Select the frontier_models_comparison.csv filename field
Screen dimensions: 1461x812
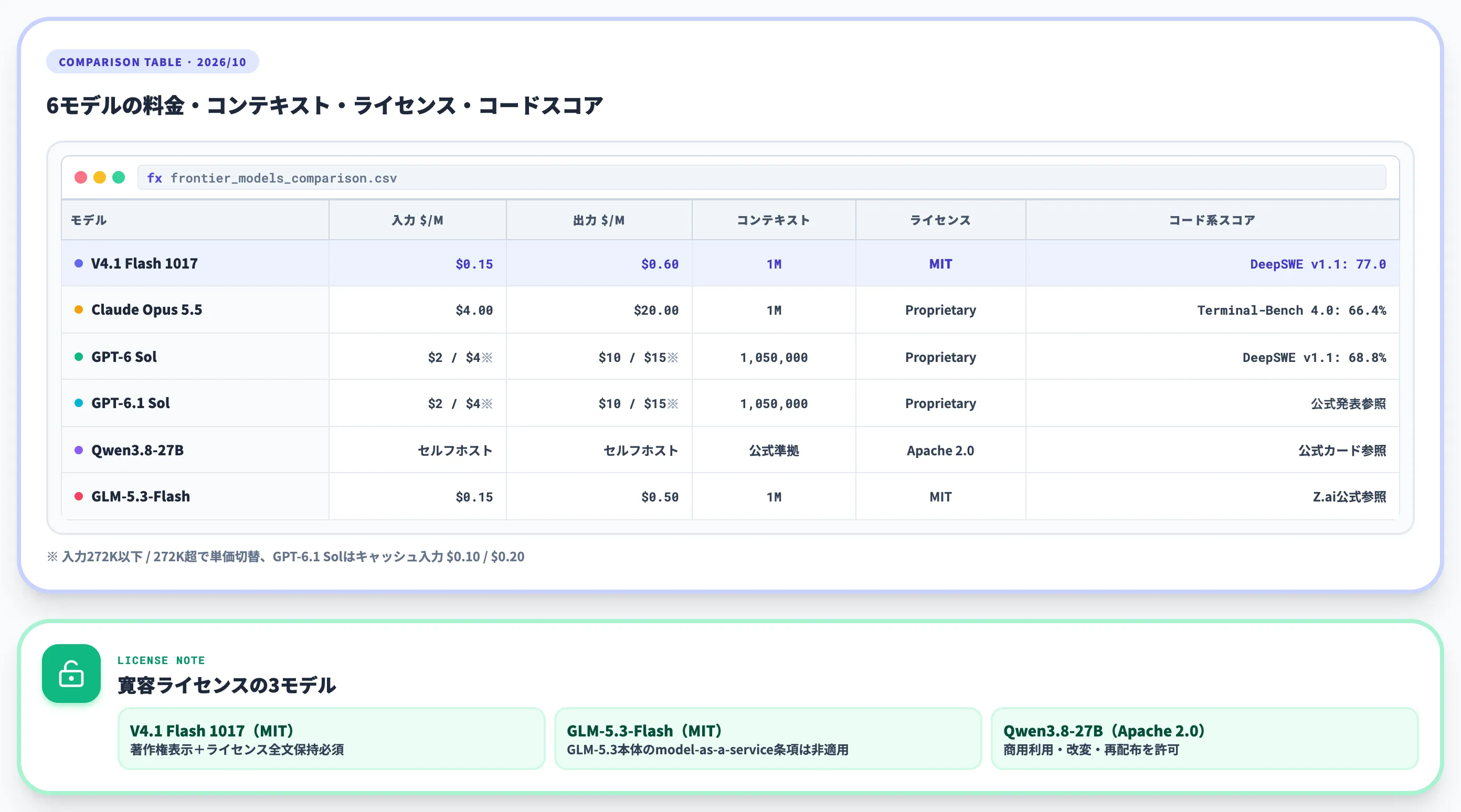click(x=761, y=178)
